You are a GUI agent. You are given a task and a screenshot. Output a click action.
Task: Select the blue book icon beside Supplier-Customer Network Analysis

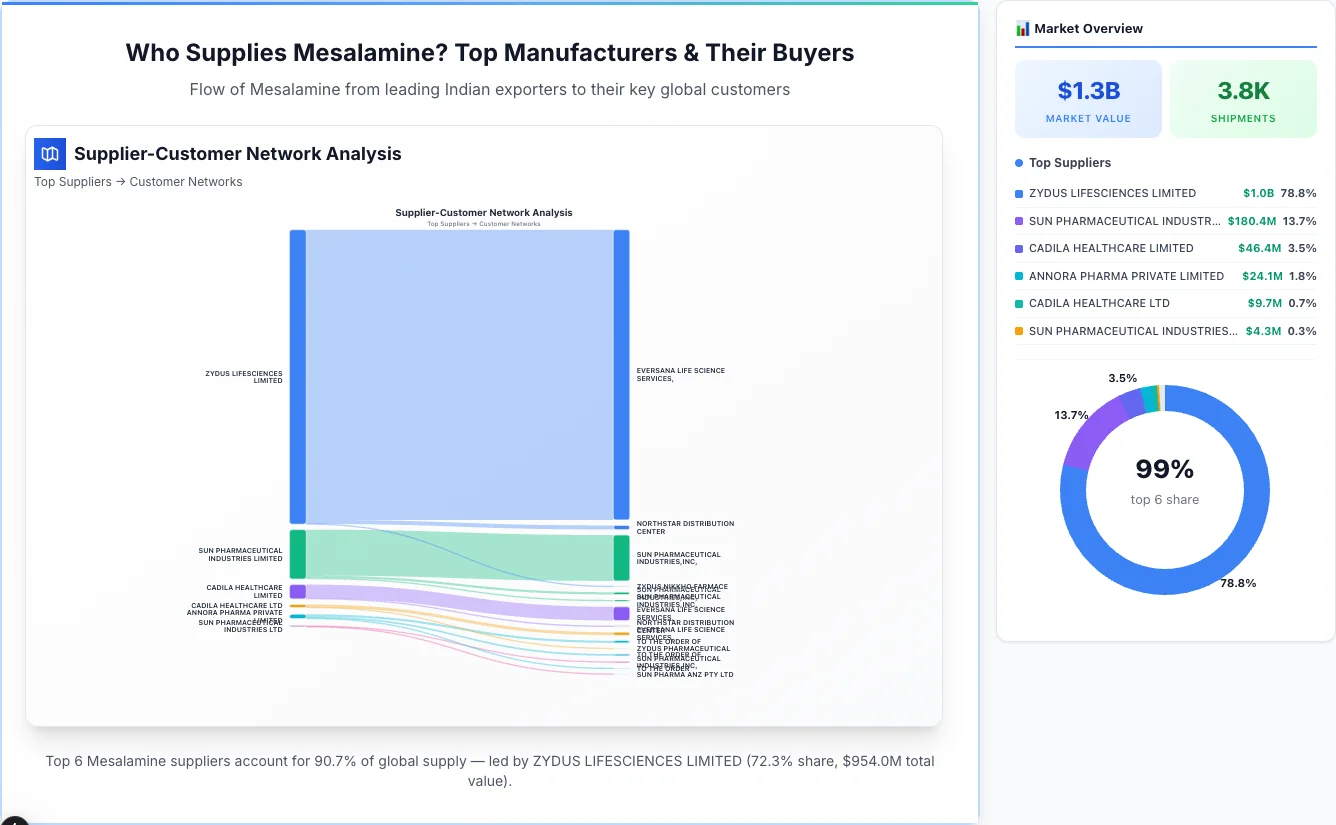49,154
